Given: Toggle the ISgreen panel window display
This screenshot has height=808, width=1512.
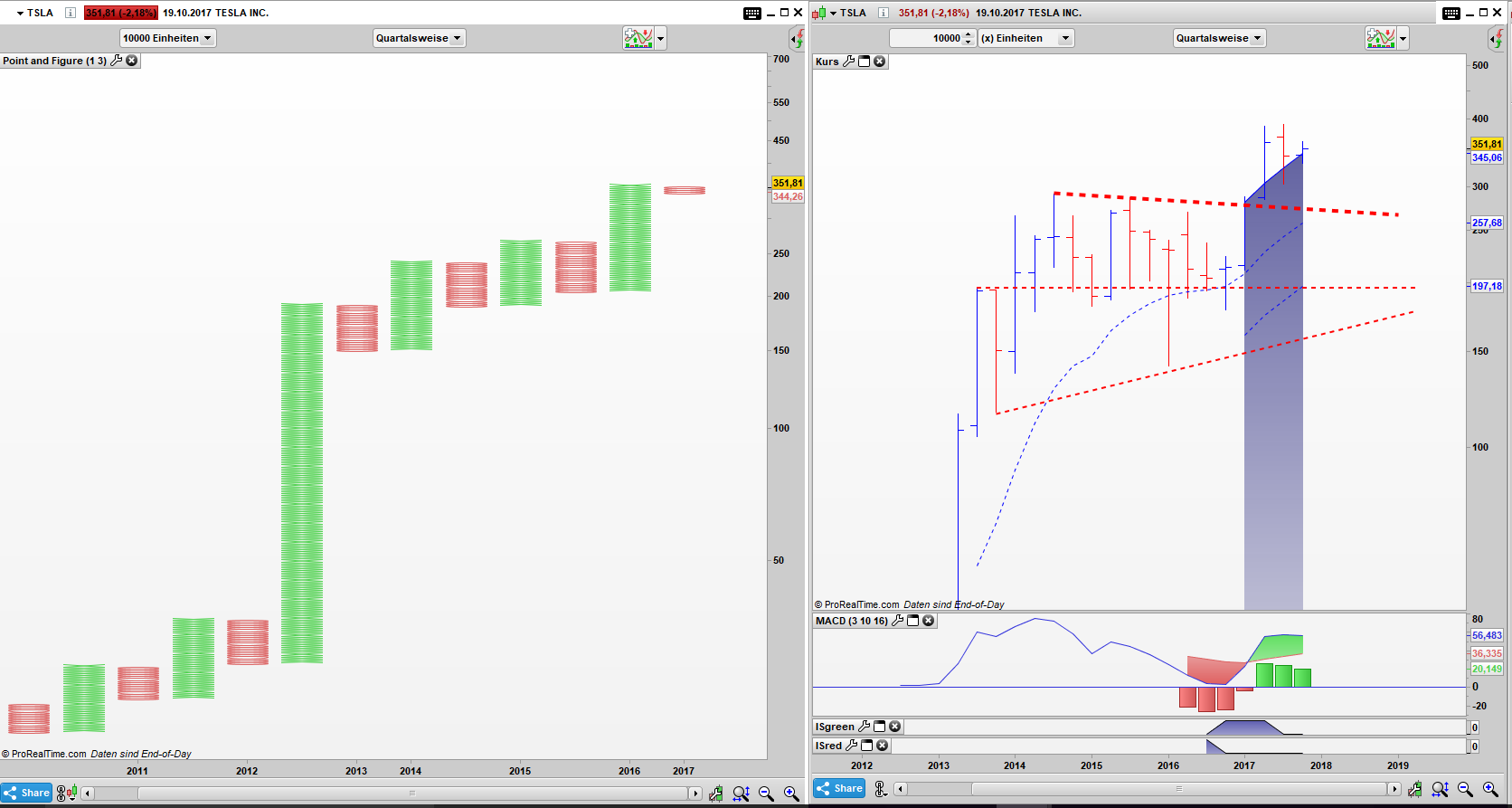Looking at the screenshot, I should pyautogui.click(x=879, y=727).
